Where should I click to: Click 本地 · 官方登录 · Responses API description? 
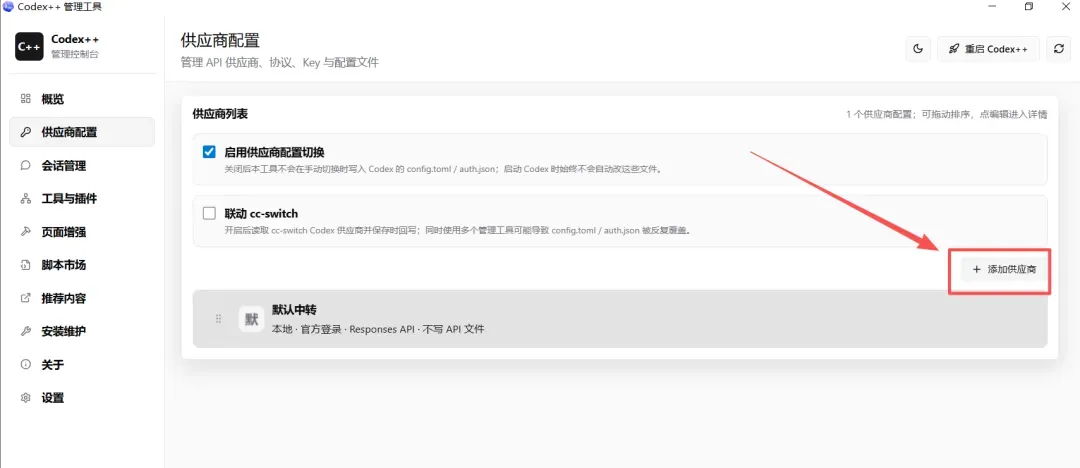click(x=378, y=329)
